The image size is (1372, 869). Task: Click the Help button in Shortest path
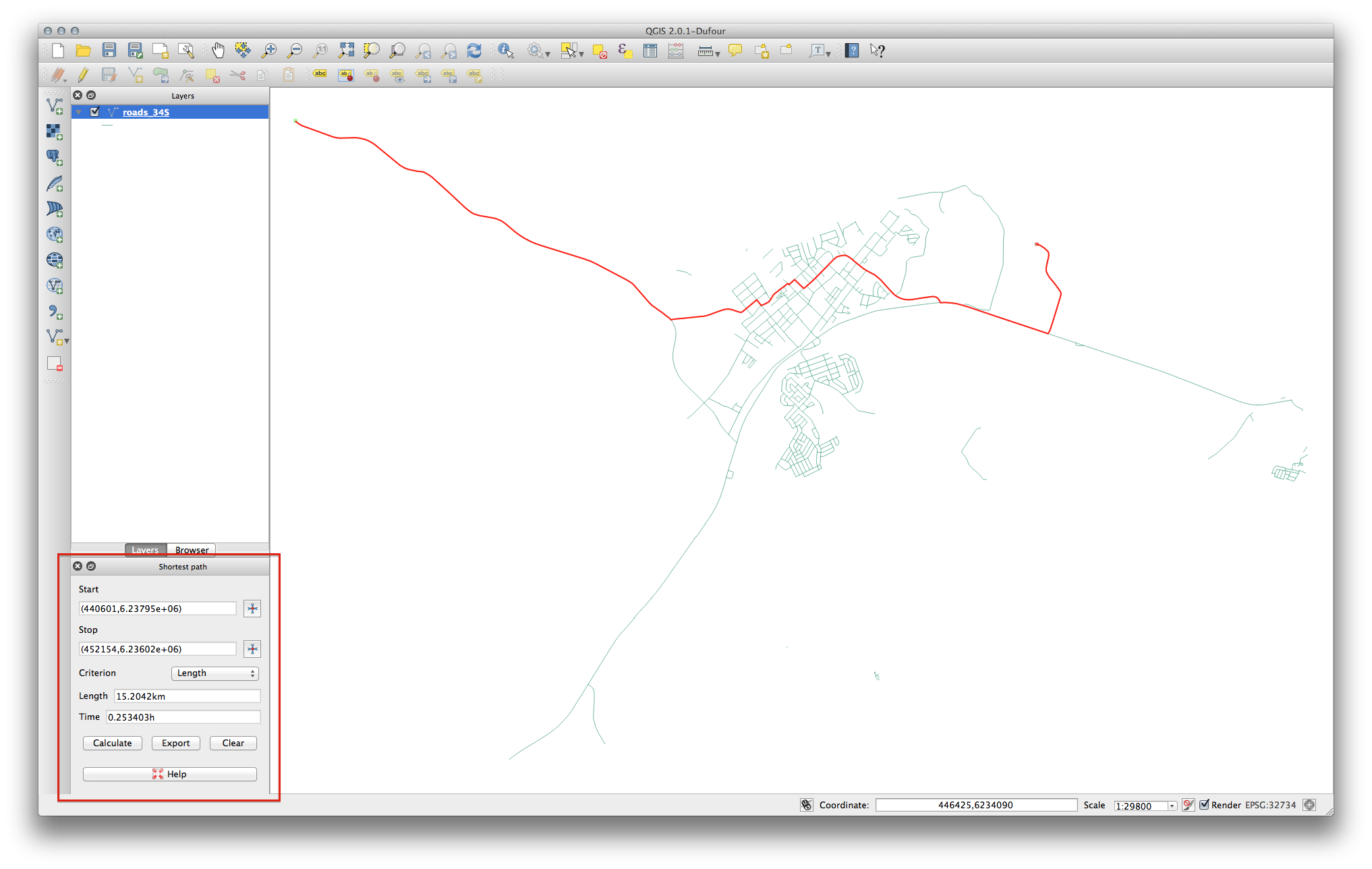coord(169,773)
